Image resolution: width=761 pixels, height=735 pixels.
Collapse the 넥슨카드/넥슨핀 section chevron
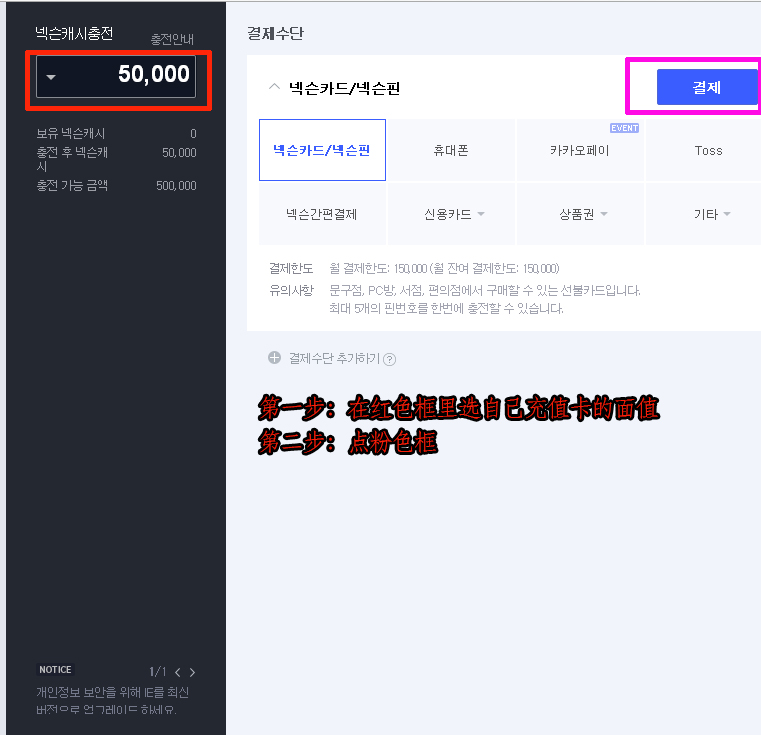274,87
